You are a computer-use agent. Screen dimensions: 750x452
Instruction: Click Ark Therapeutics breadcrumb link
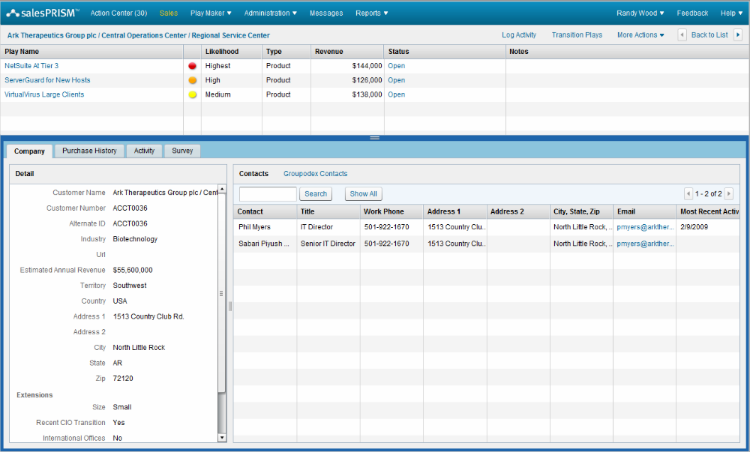(x=138, y=35)
